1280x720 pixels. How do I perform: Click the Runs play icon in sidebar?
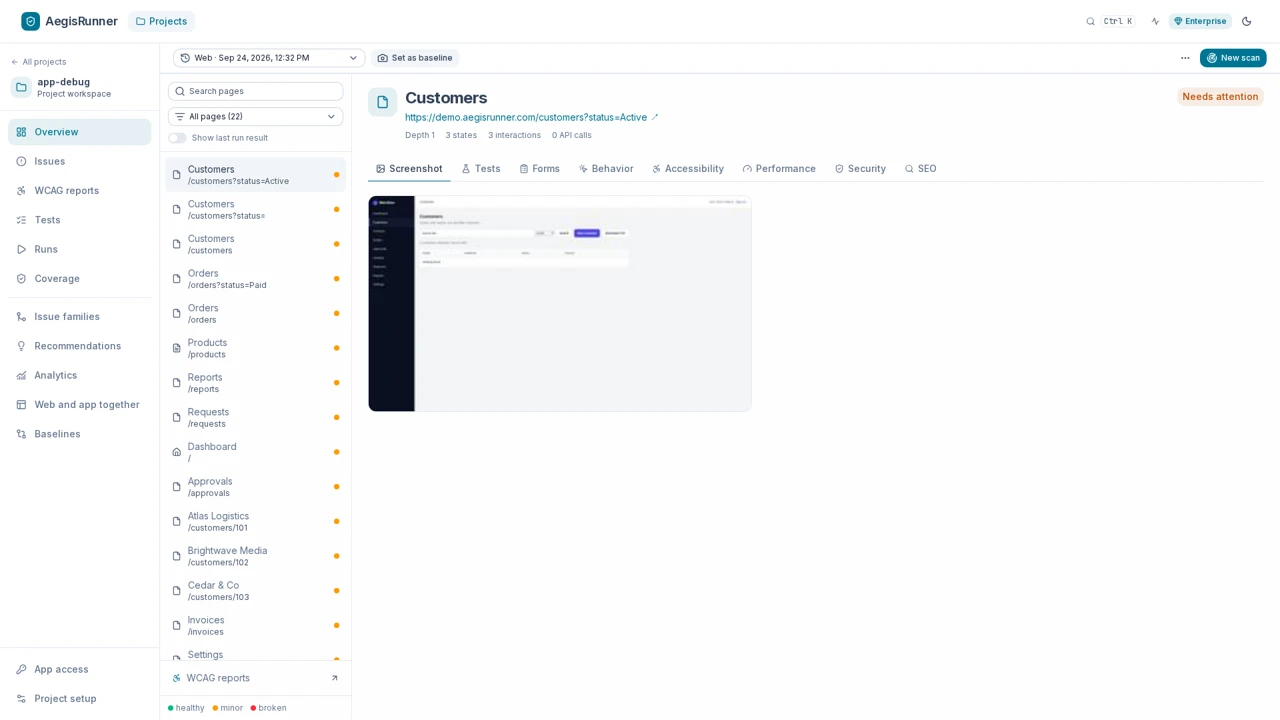(x=21, y=249)
